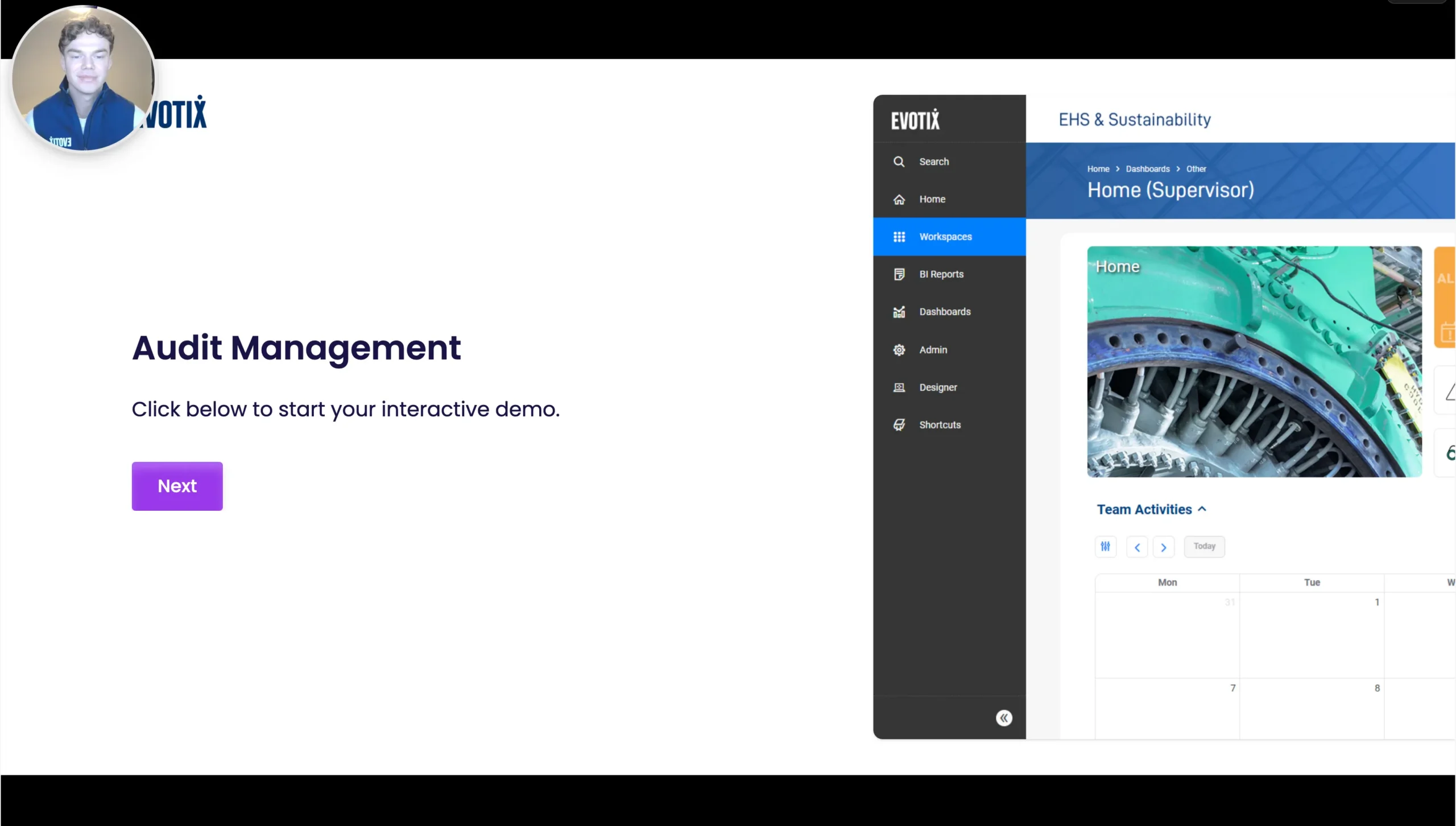The height and width of the screenshot is (826, 1456).
Task: Click the Workspaces grid icon
Action: click(899, 237)
